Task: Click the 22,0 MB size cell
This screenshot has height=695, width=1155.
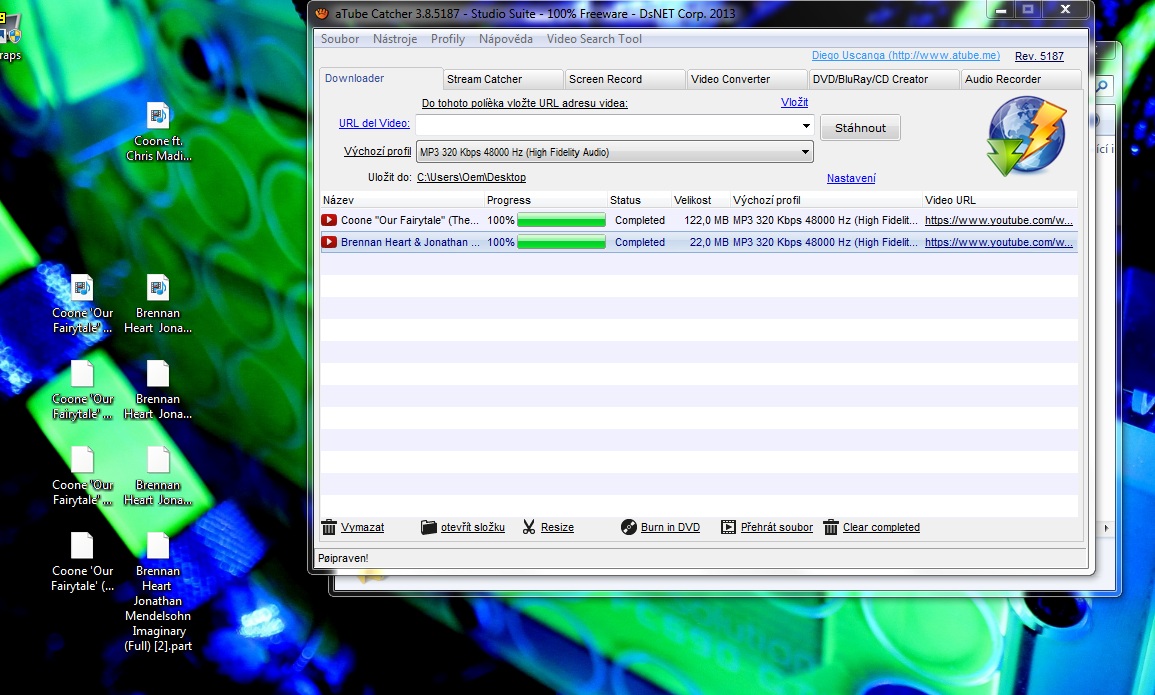Action: (709, 242)
